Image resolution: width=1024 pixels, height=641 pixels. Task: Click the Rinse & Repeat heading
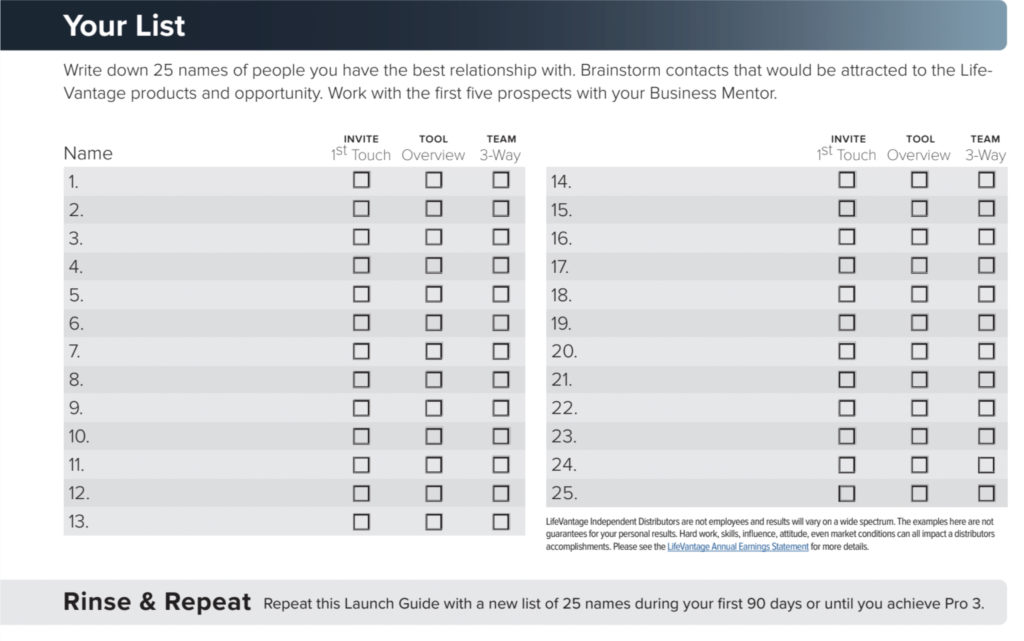157,602
